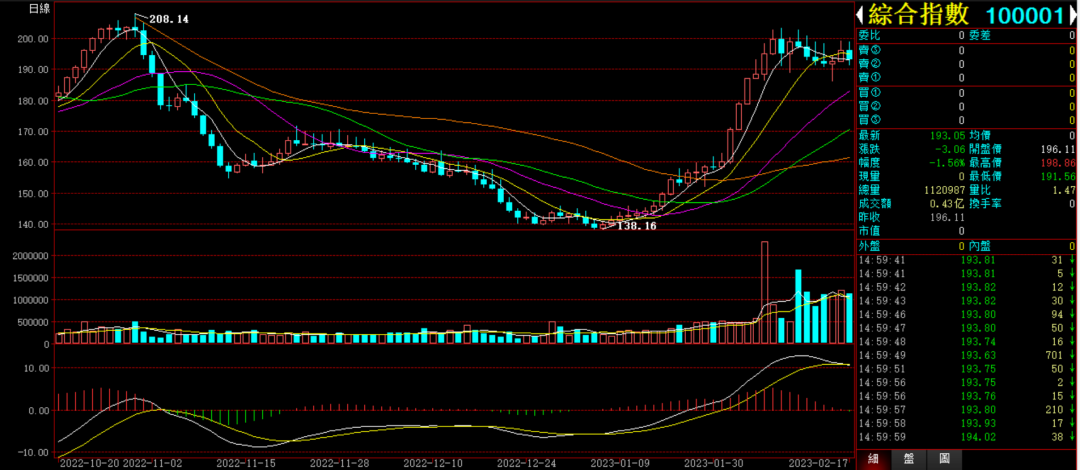Switch to the 盤 tab
The image size is (1080, 470).
[908, 458]
